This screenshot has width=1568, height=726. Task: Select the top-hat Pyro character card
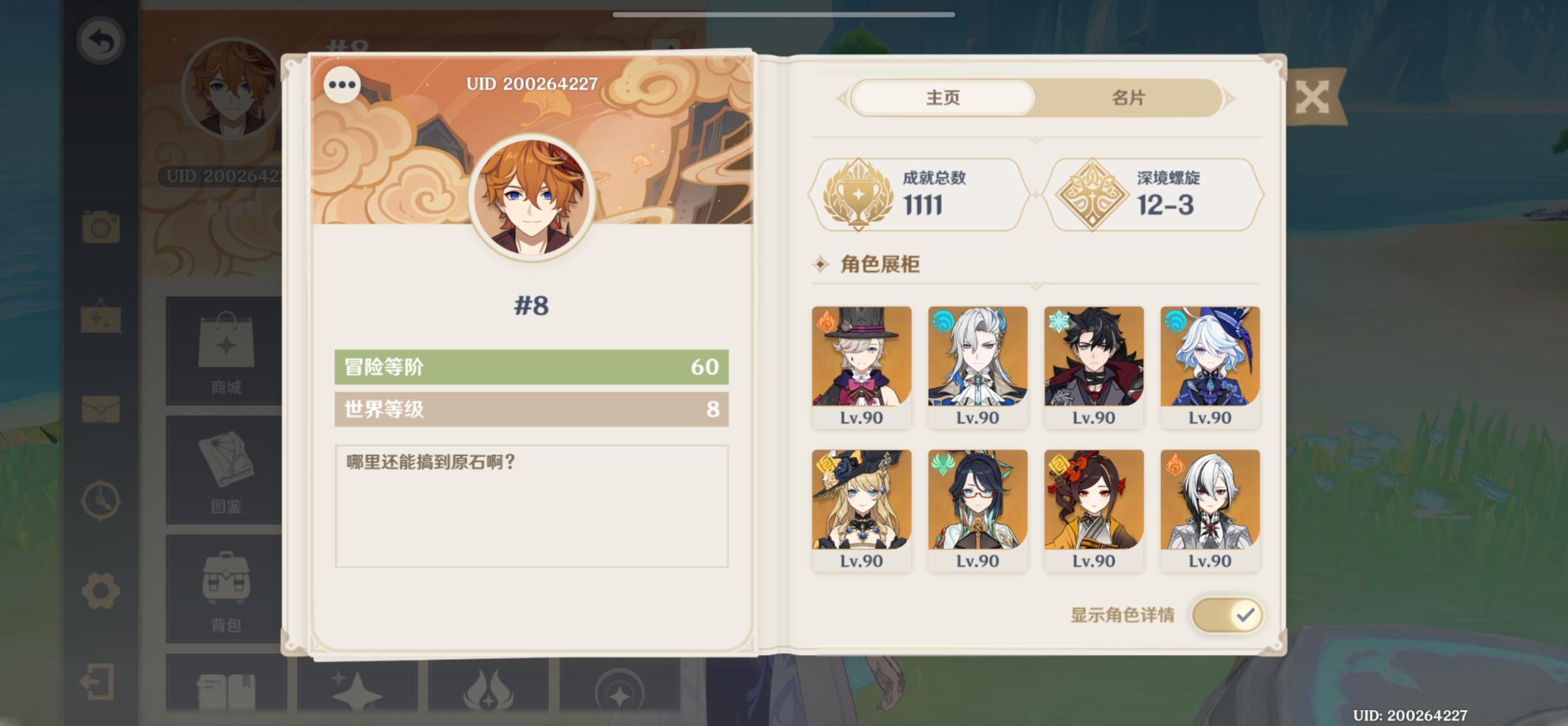pyautogui.click(x=861, y=368)
